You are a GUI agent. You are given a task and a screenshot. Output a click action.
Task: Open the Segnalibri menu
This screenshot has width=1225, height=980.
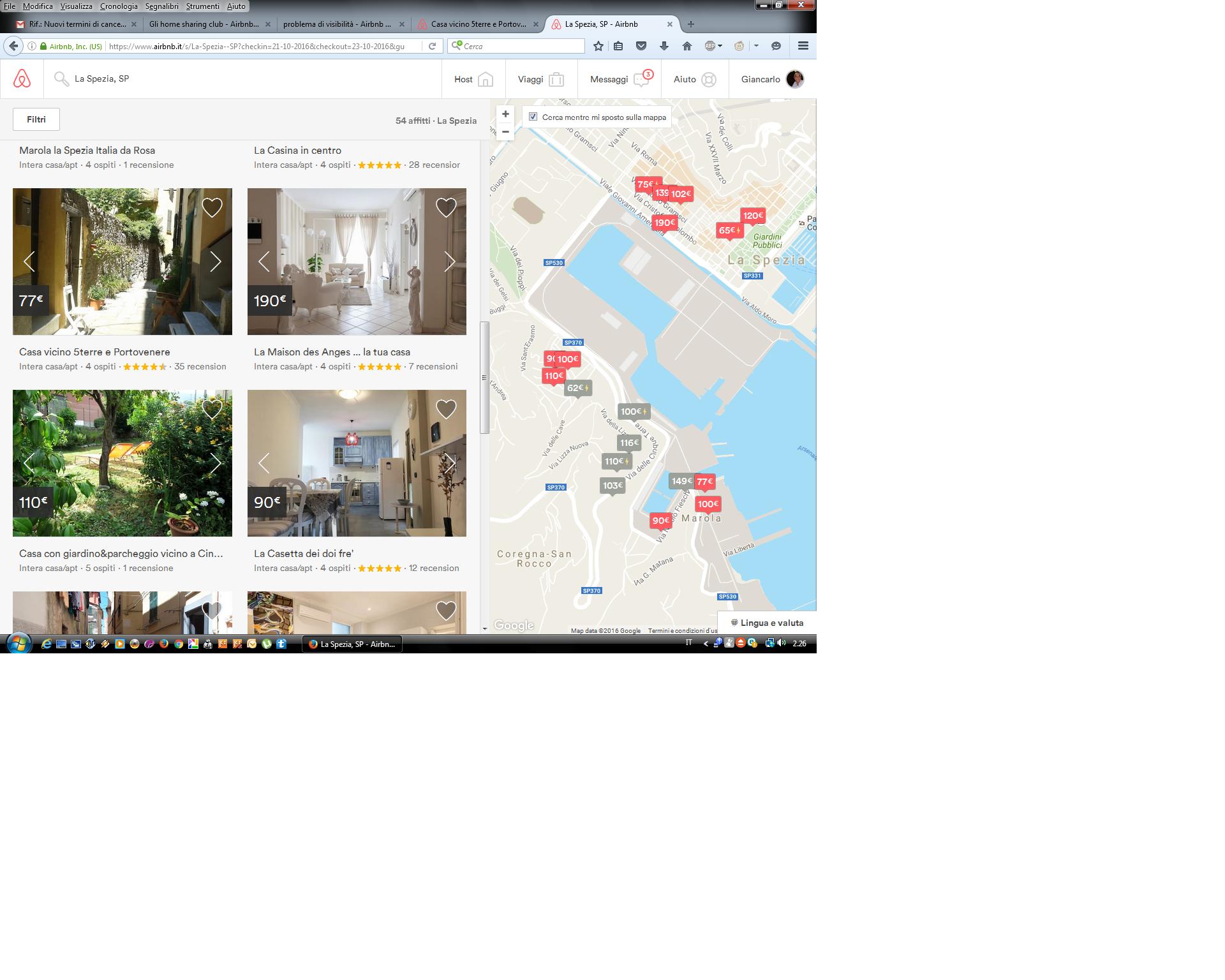[161, 6]
